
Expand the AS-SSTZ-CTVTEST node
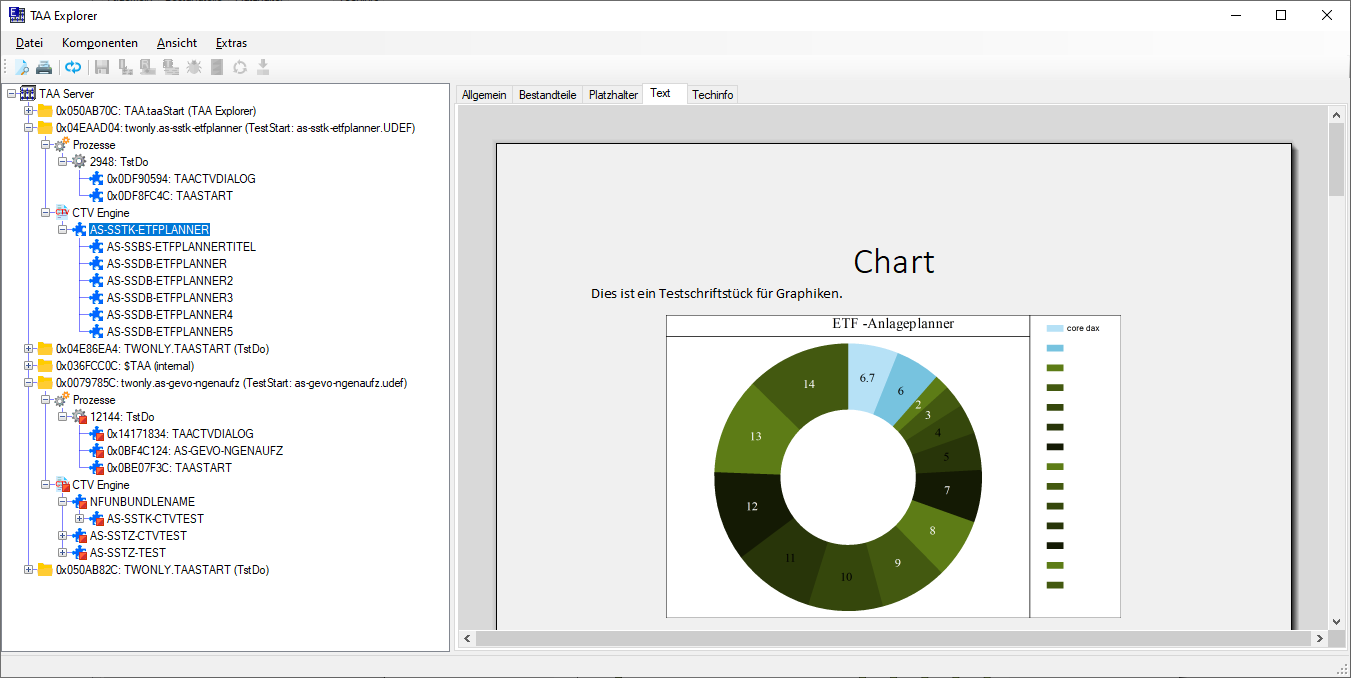point(63,536)
